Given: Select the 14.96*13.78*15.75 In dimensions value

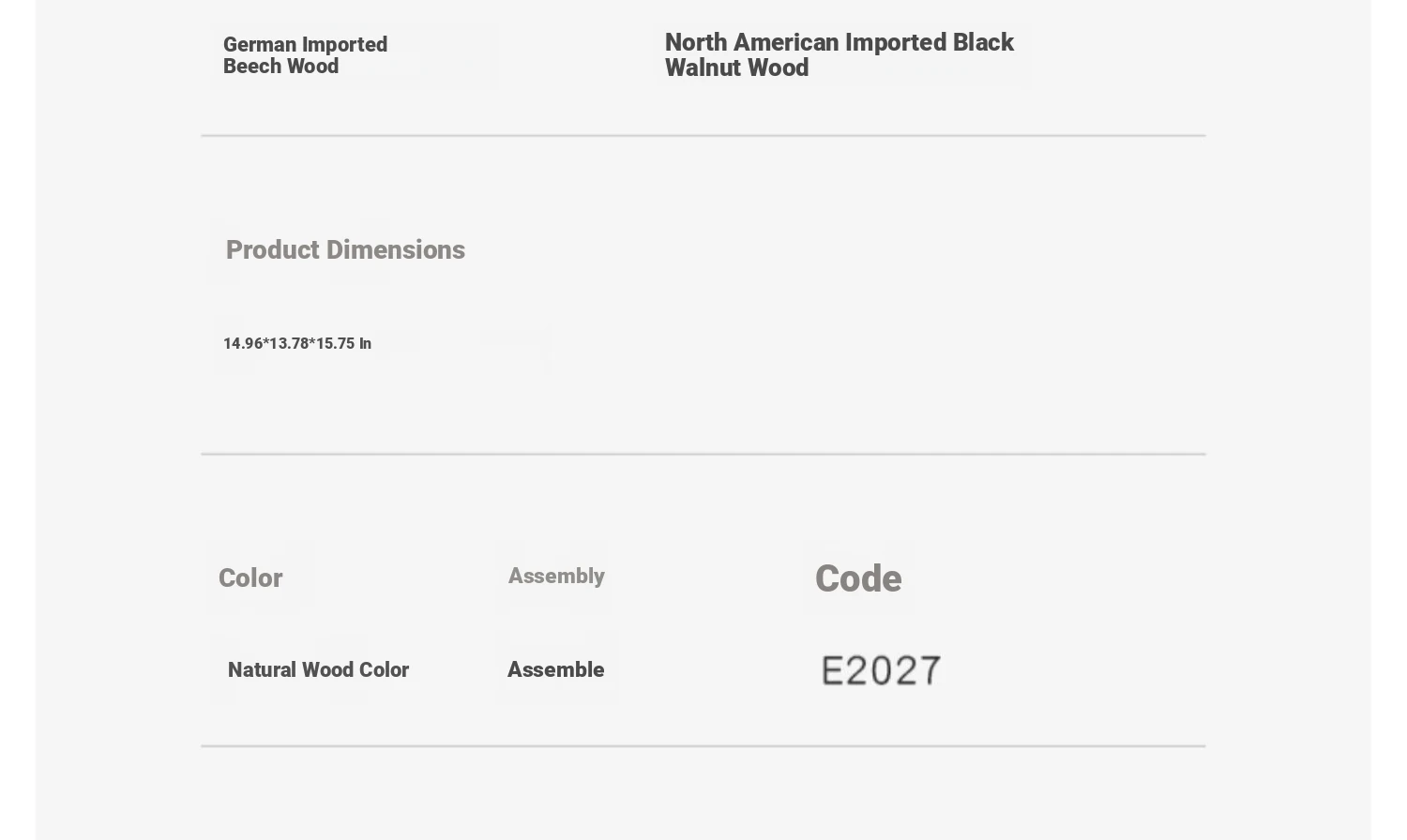Looking at the screenshot, I should (x=297, y=343).
